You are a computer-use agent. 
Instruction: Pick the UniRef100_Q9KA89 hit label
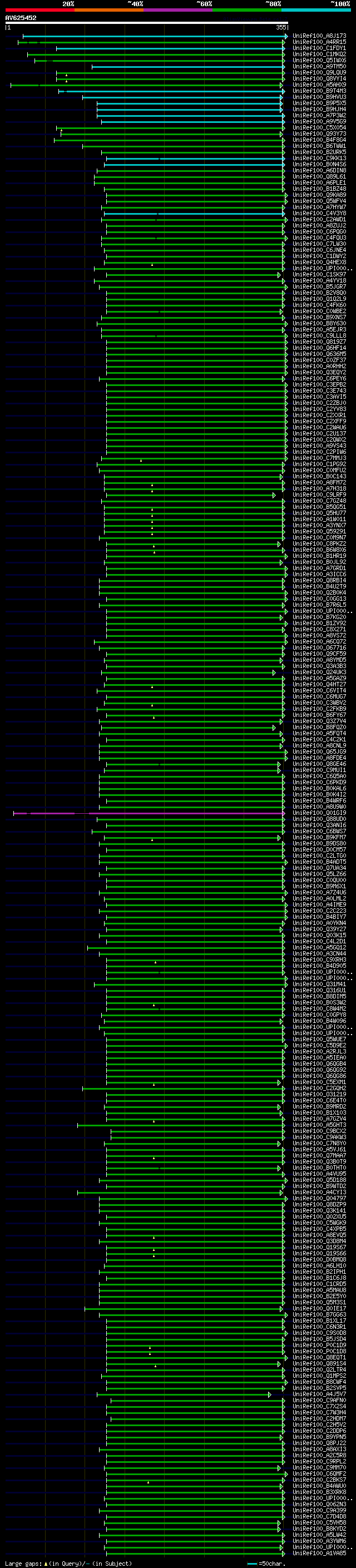click(319, 195)
